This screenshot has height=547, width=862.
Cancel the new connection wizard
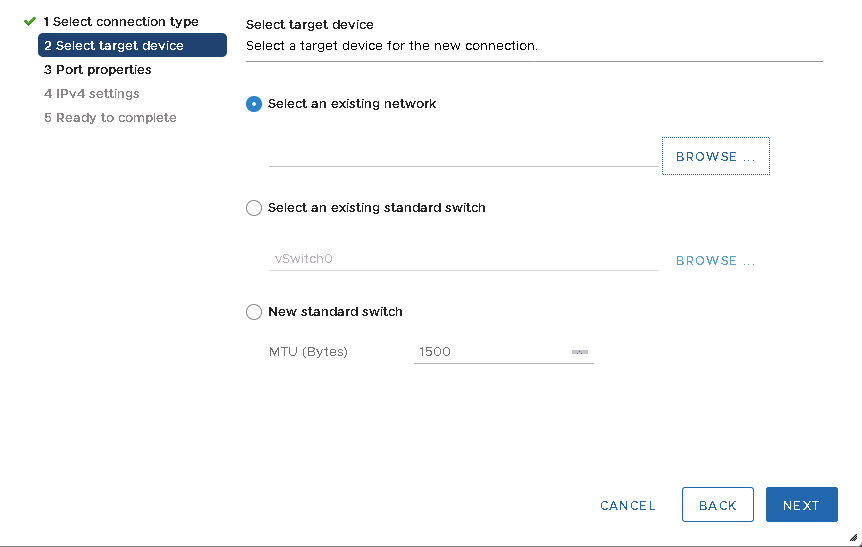coord(627,505)
